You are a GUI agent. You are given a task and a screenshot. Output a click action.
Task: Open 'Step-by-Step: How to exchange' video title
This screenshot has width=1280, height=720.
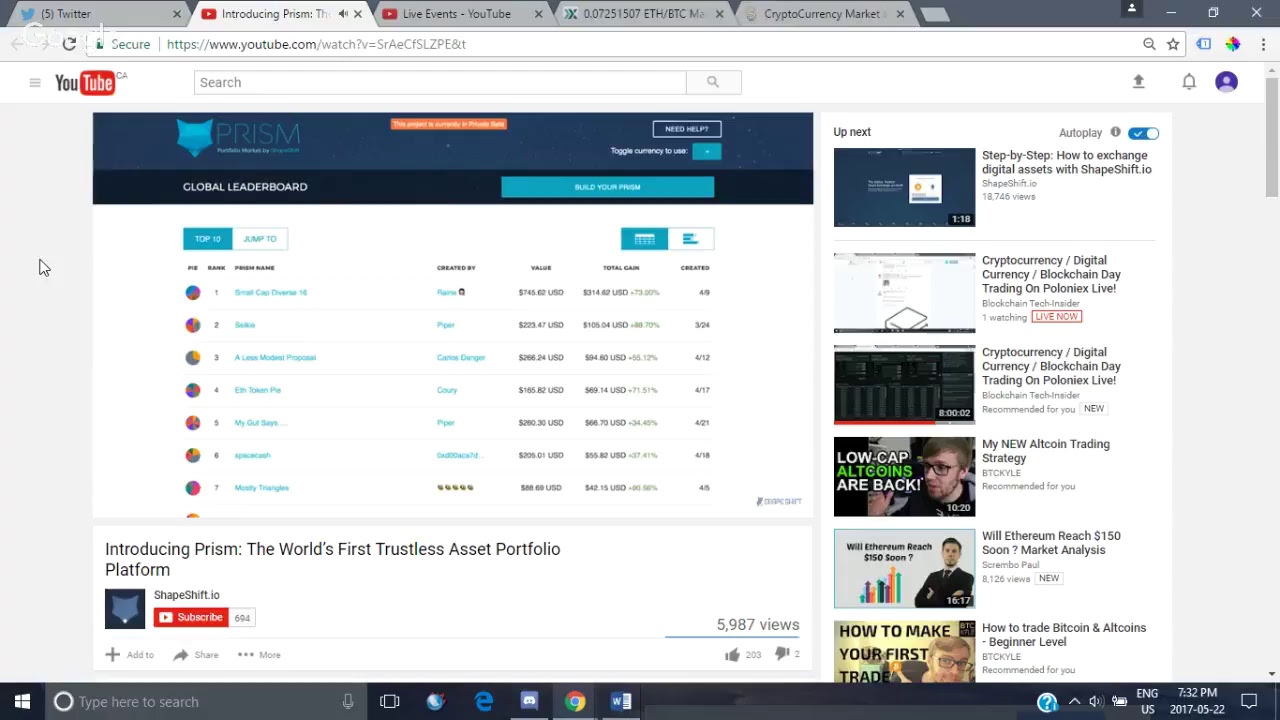click(x=1067, y=162)
